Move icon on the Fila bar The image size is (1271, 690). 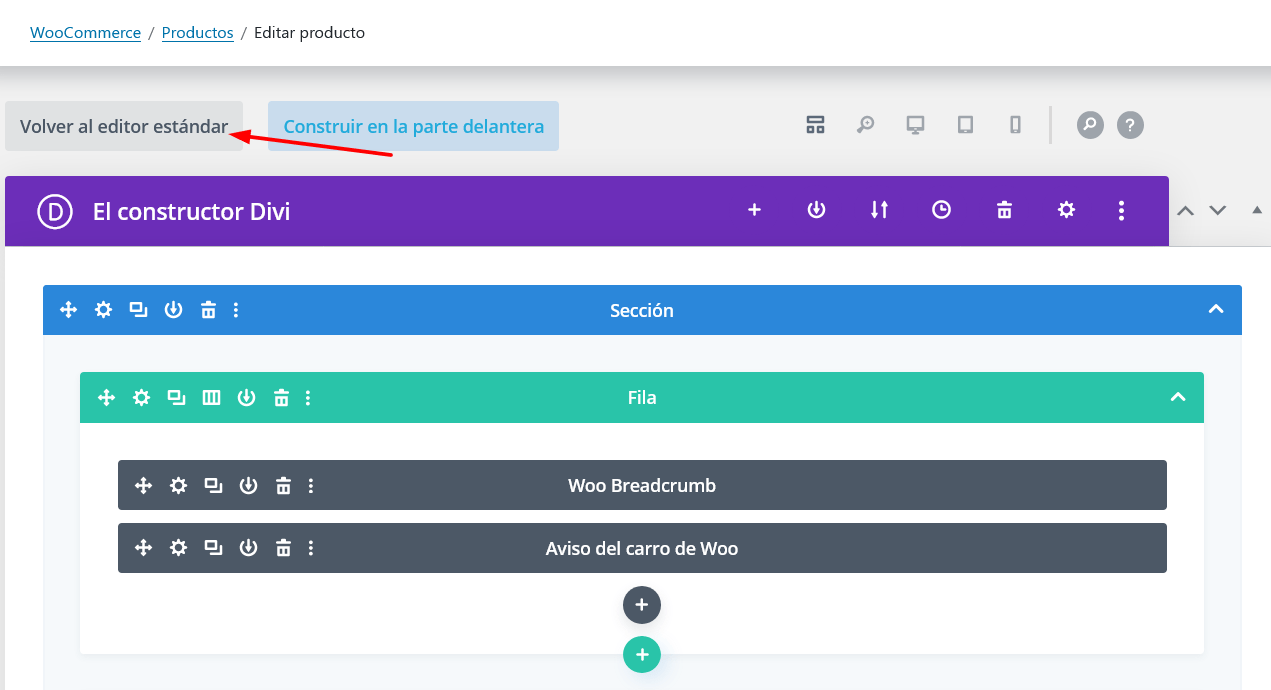[x=107, y=398]
